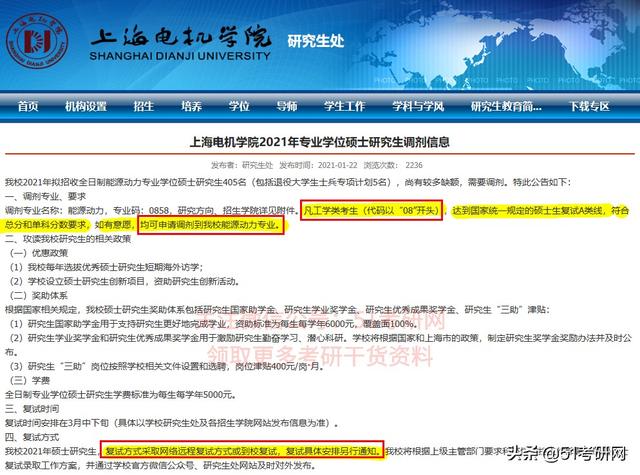Click the publish date 2021-01-22
This screenshot has height=475, width=640.
coord(338,165)
